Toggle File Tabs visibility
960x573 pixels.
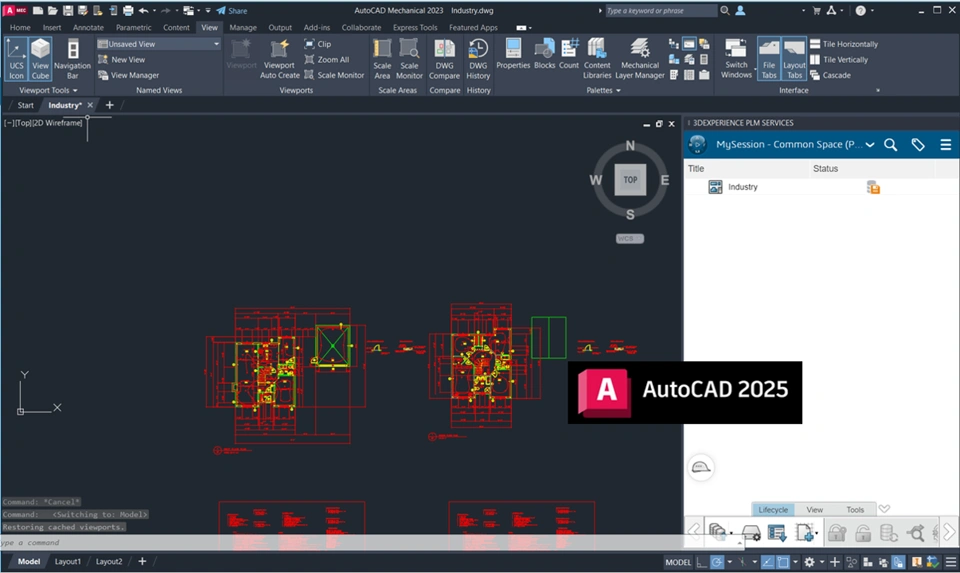[x=769, y=59]
